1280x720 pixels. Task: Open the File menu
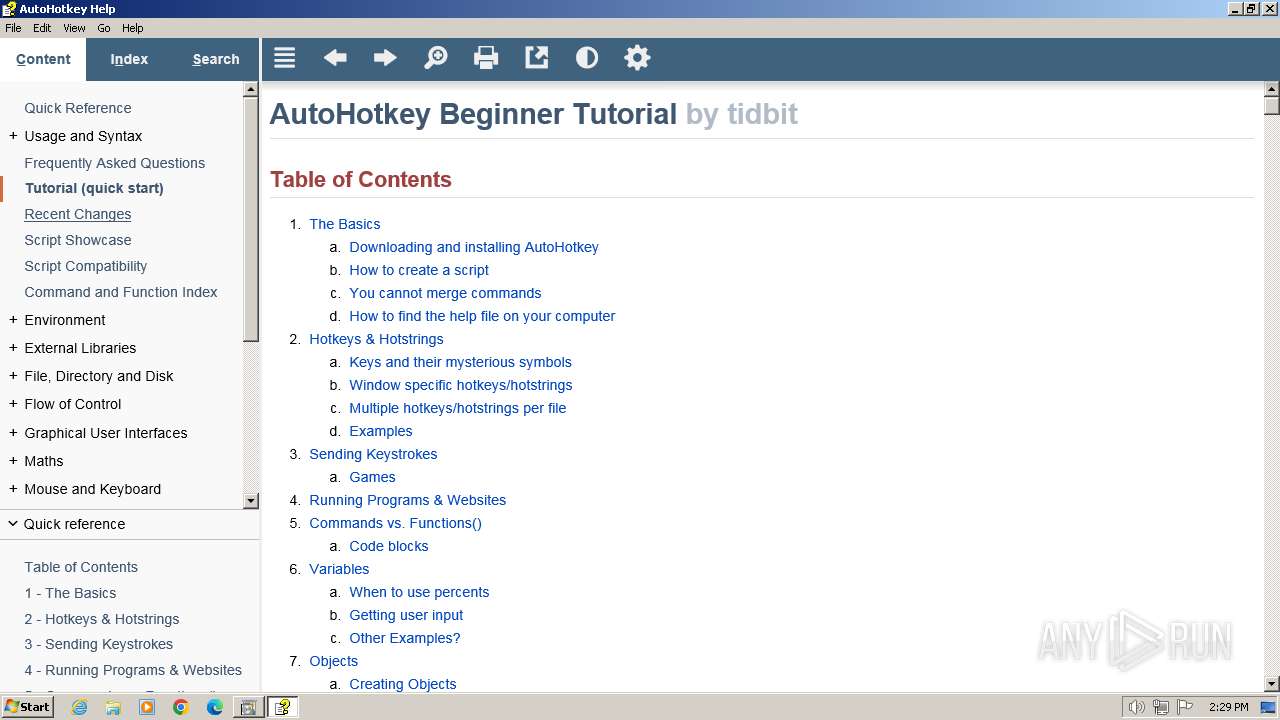(13, 28)
